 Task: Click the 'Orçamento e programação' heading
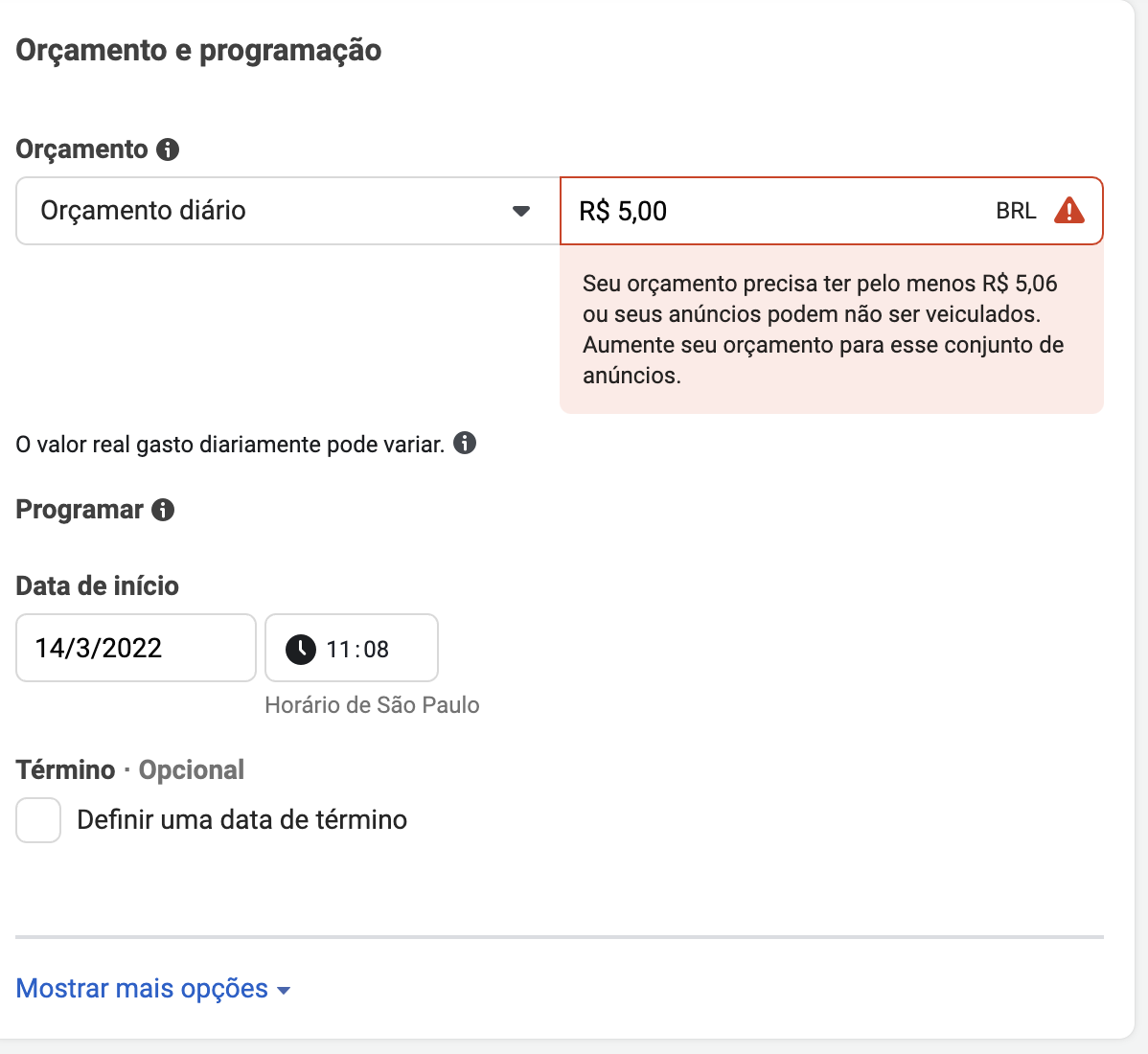click(198, 51)
